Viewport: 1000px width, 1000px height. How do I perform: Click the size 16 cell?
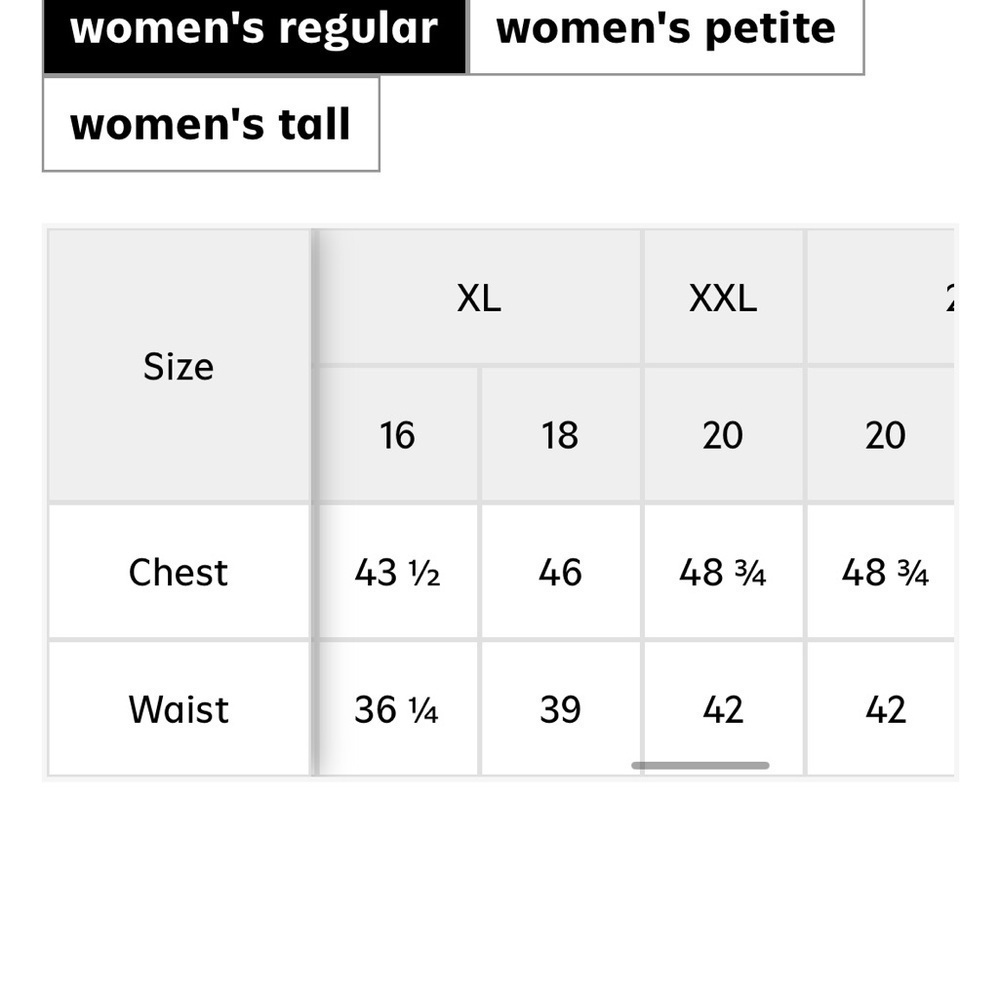coord(397,435)
